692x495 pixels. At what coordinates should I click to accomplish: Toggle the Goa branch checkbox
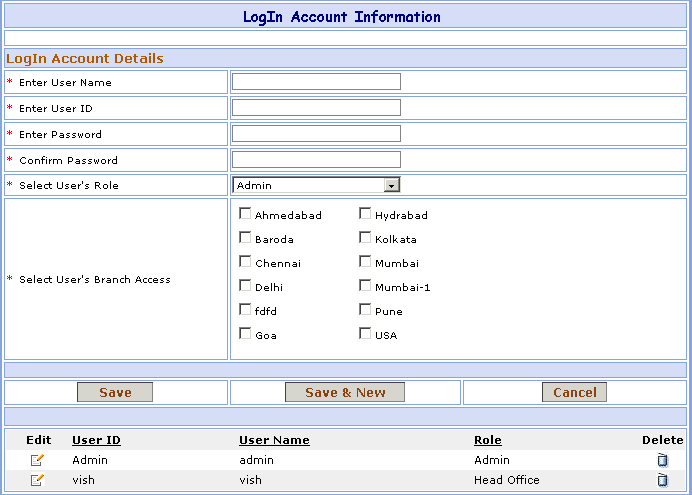(x=245, y=334)
